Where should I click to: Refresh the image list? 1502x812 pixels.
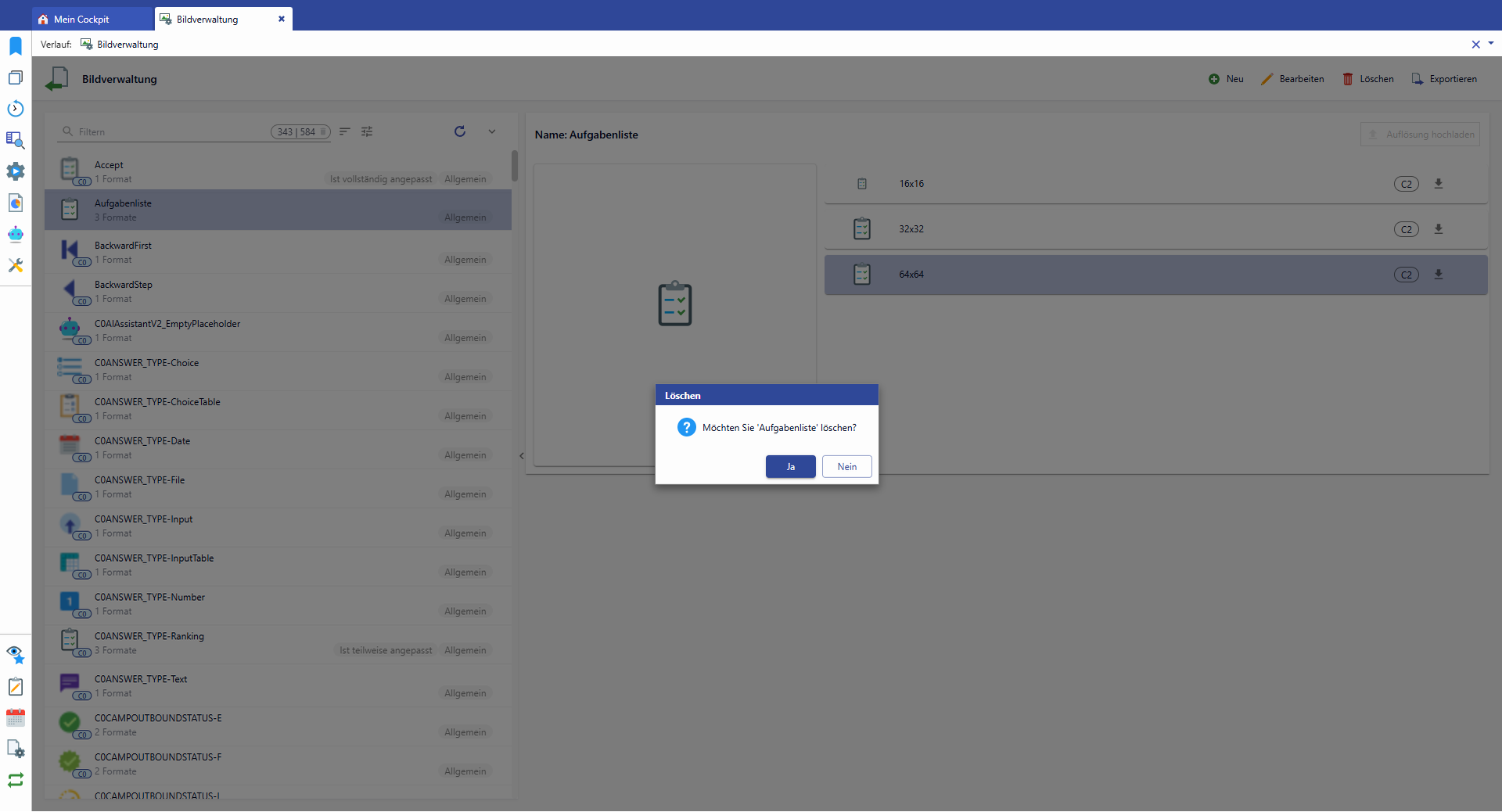click(x=460, y=131)
